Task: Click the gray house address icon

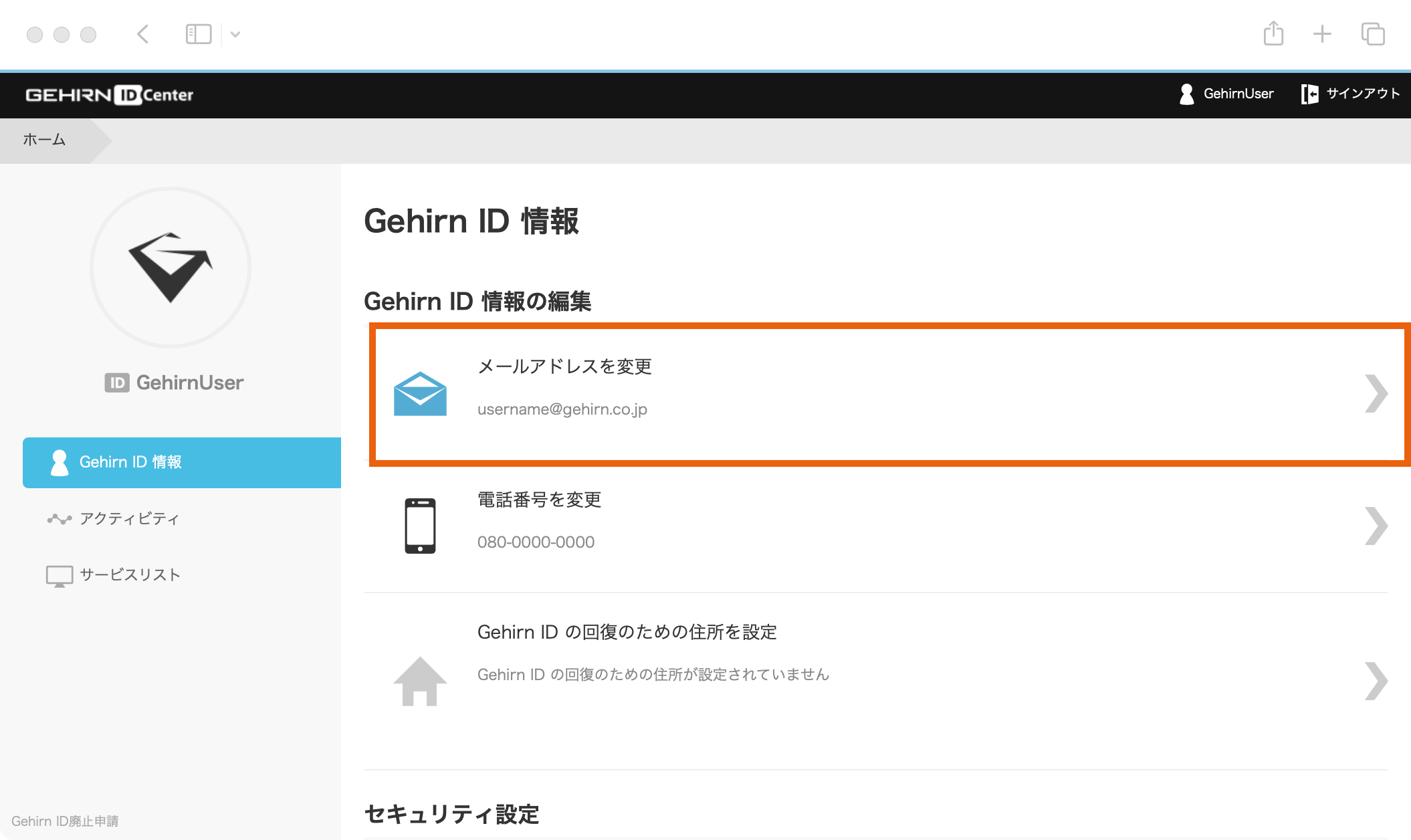Action: point(420,681)
